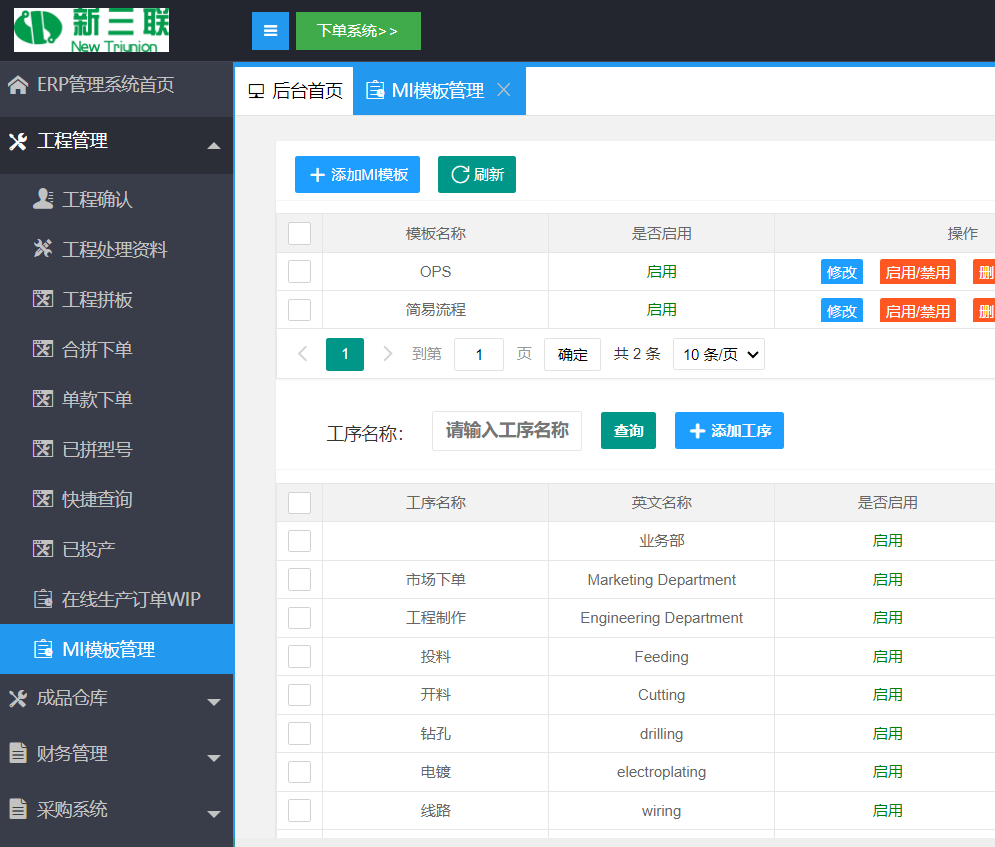Click 启用/禁用 button for 简易流程 row
This screenshot has width=995, height=847.
point(917,311)
